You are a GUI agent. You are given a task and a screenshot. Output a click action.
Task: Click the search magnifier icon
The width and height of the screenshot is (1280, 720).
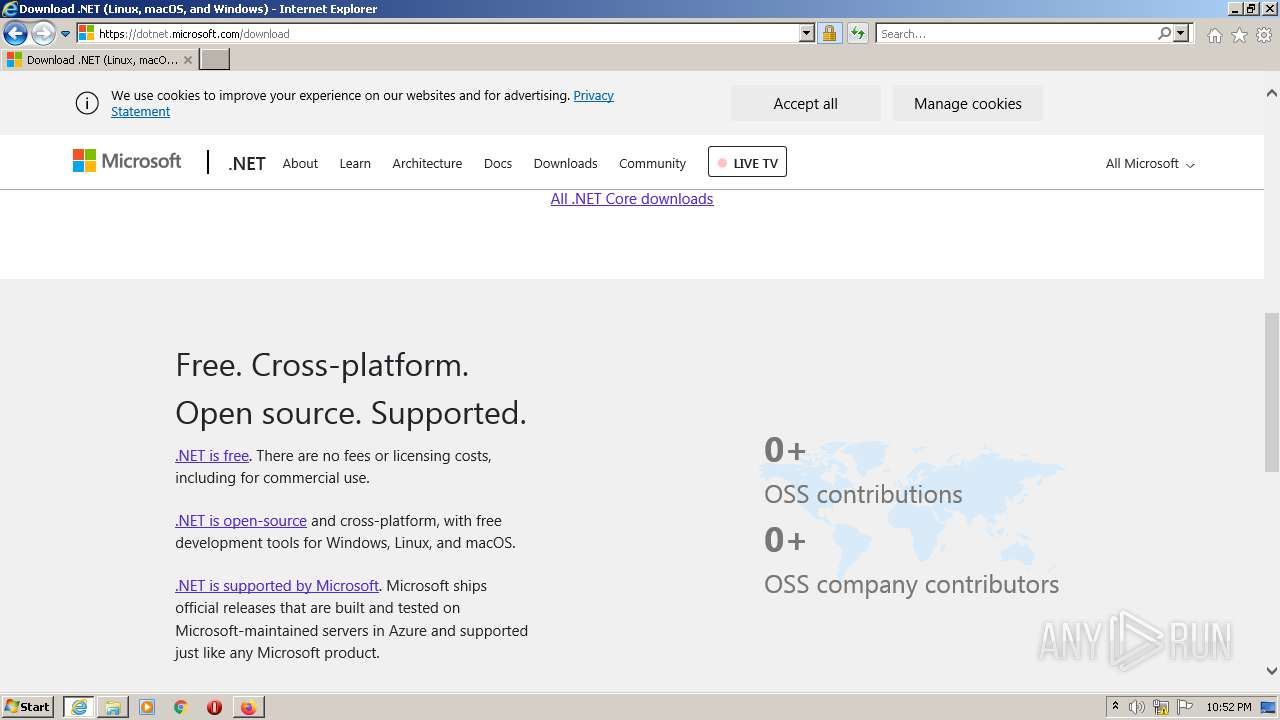pos(1164,33)
